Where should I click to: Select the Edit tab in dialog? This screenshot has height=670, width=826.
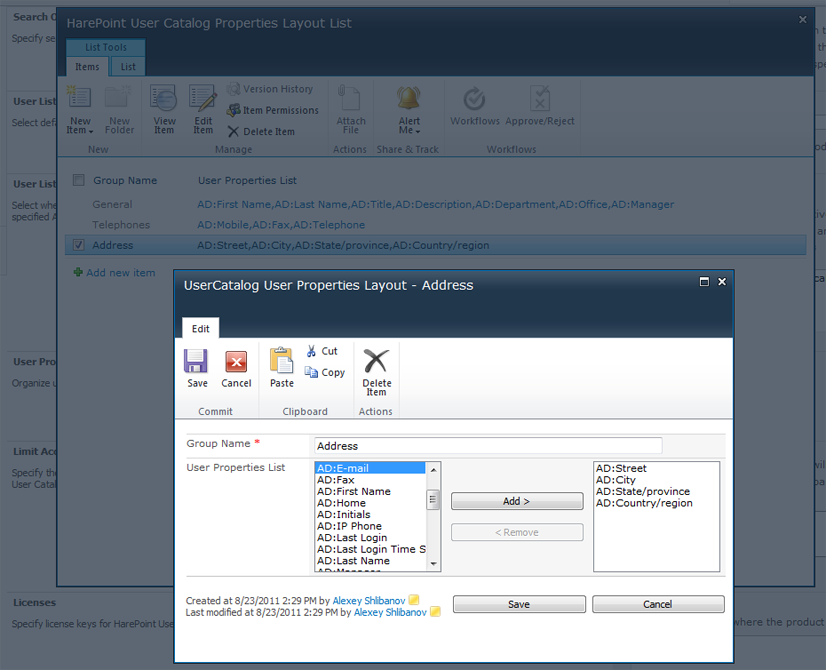[201, 329]
